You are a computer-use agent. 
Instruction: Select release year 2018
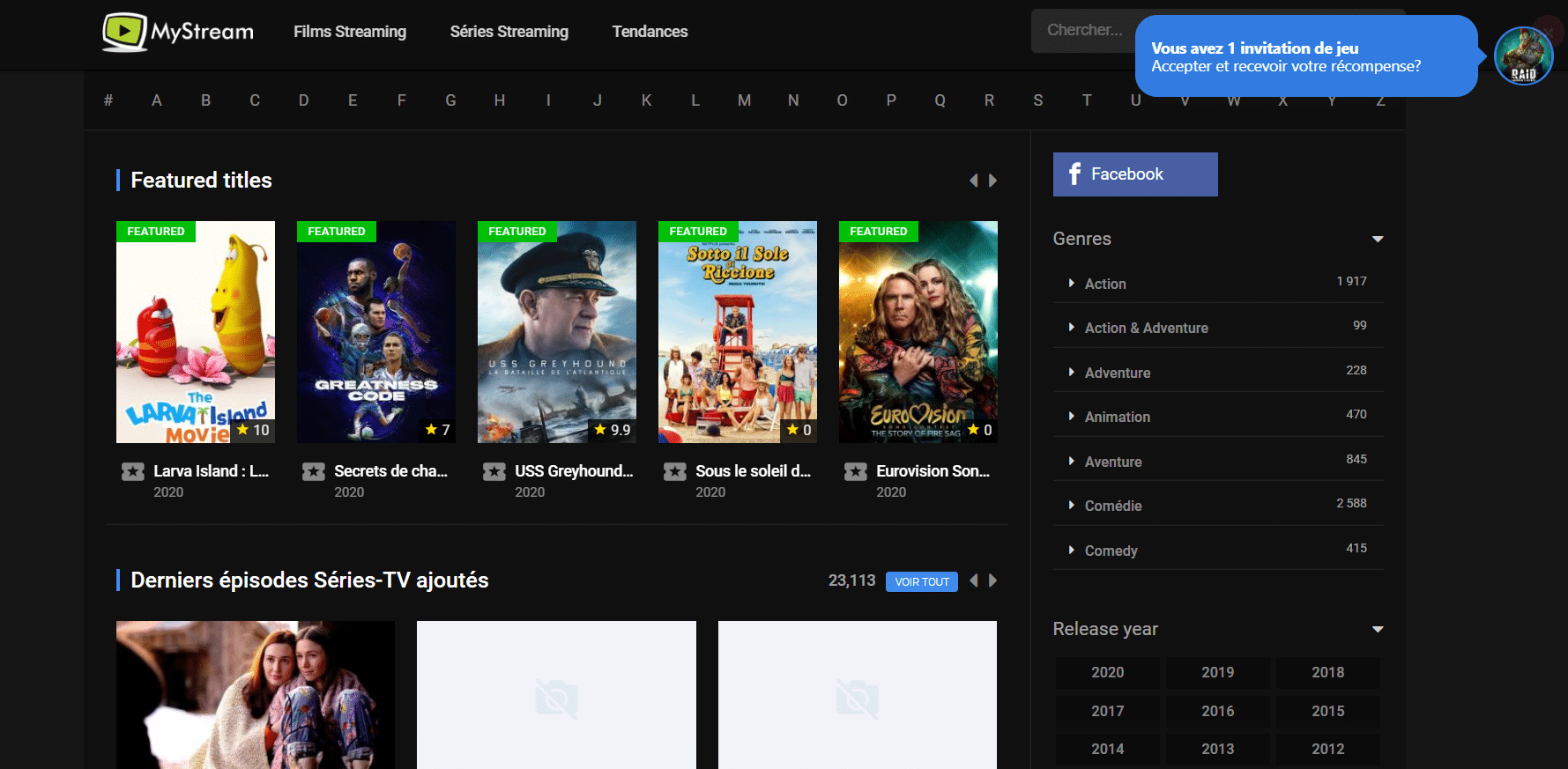point(1328,672)
